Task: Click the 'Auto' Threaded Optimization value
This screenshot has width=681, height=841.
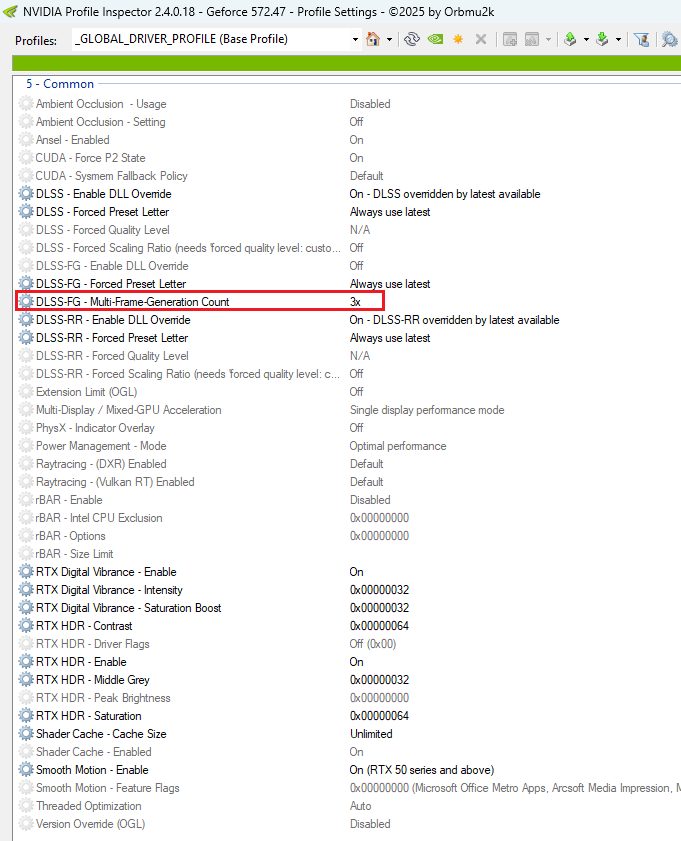Action: [360, 806]
